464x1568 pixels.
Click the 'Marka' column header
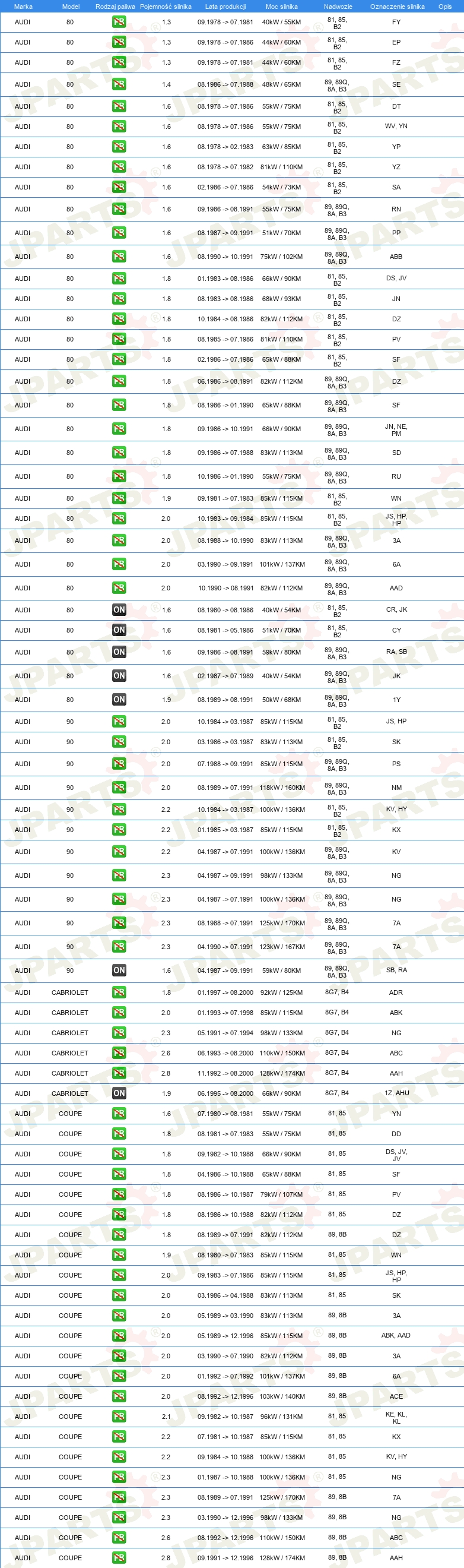pyautogui.click(x=23, y=7)
